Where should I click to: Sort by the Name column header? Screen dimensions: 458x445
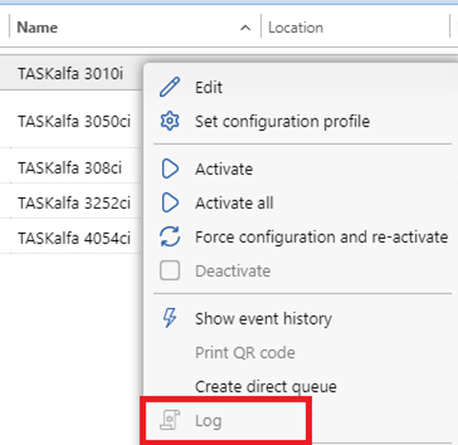click(x=37, y=27)
